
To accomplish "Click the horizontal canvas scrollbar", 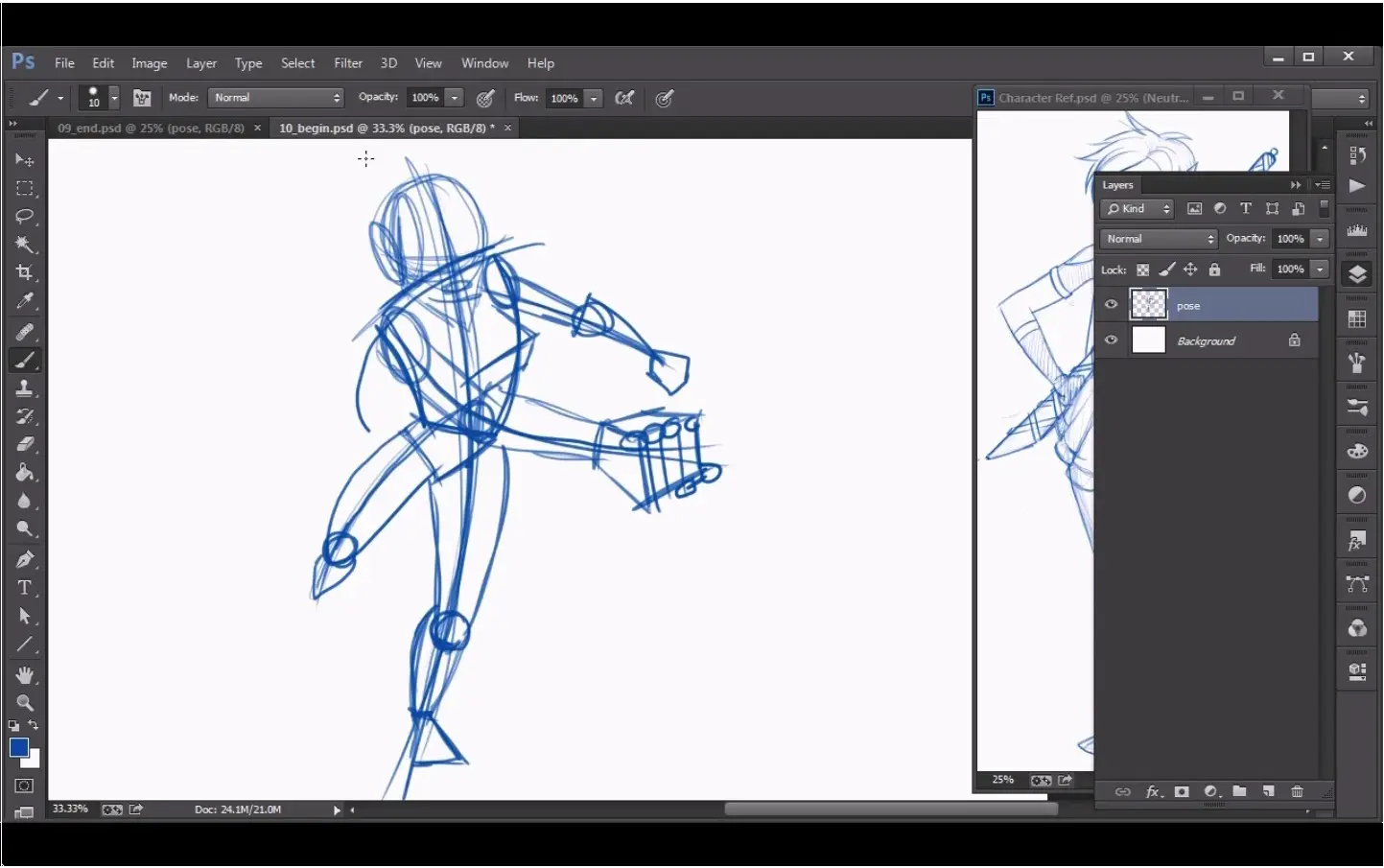I will (890, 809).
